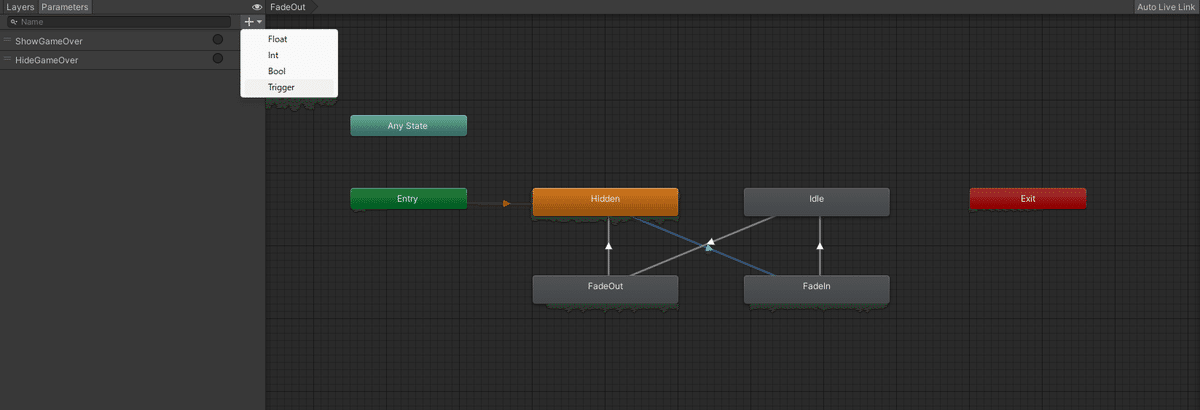This screenshot has height=410, width=1200.
Task: Toggle the eye visibility icon
Action: point(257,7)
